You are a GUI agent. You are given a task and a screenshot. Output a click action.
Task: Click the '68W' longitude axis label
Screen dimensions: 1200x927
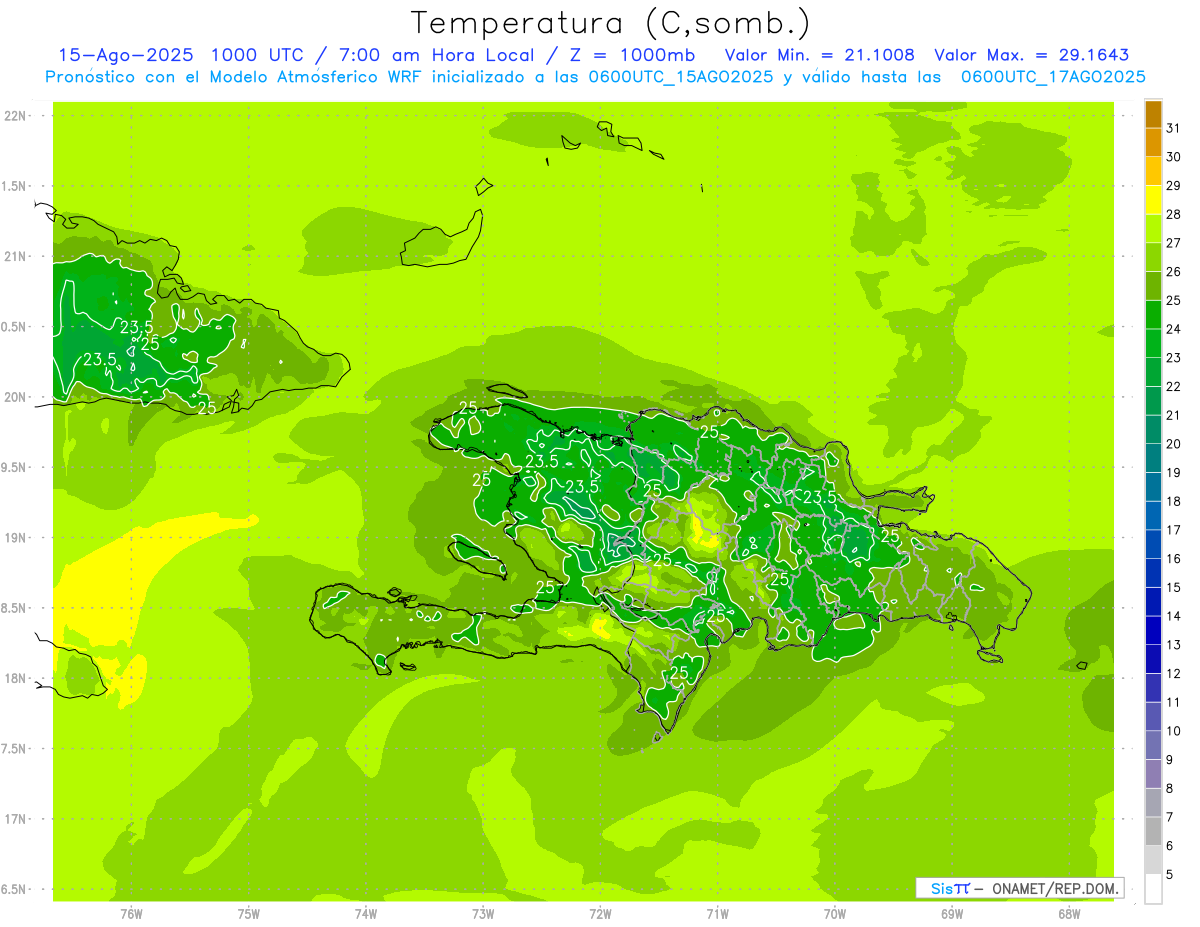pyautogui.click(x=1069, y=913)
